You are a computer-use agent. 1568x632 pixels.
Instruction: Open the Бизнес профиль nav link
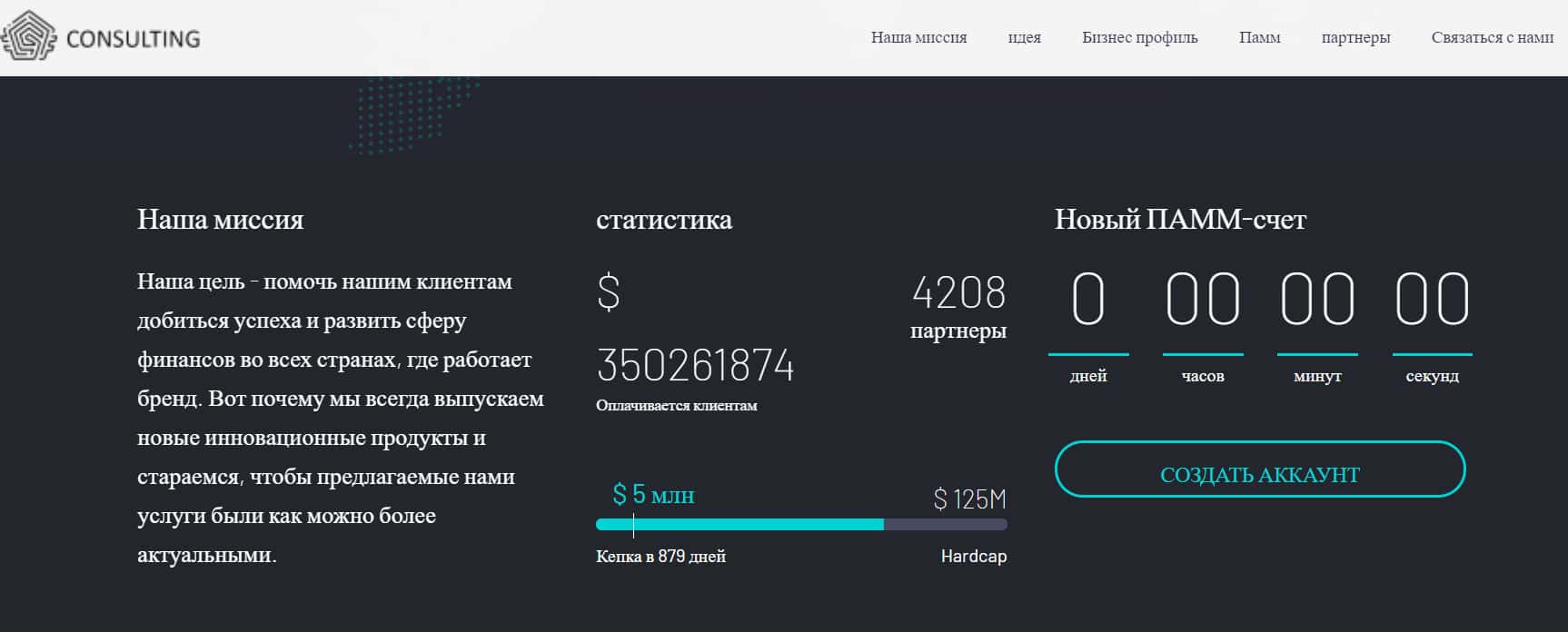click(x=1139, y=37)
